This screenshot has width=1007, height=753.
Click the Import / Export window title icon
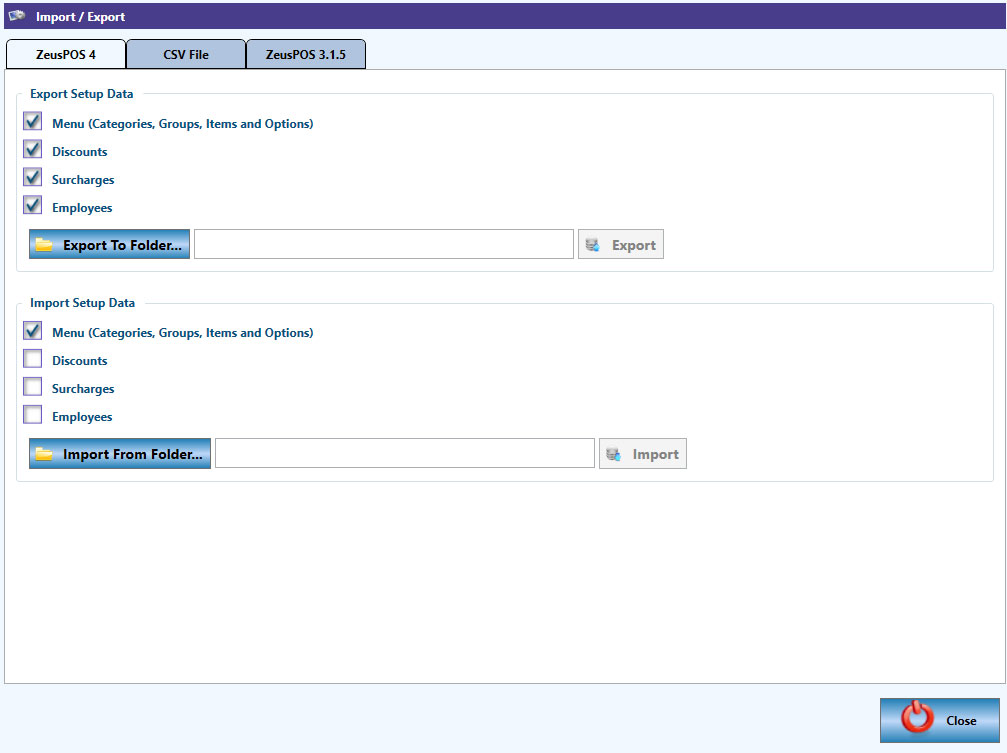[17, 16]
